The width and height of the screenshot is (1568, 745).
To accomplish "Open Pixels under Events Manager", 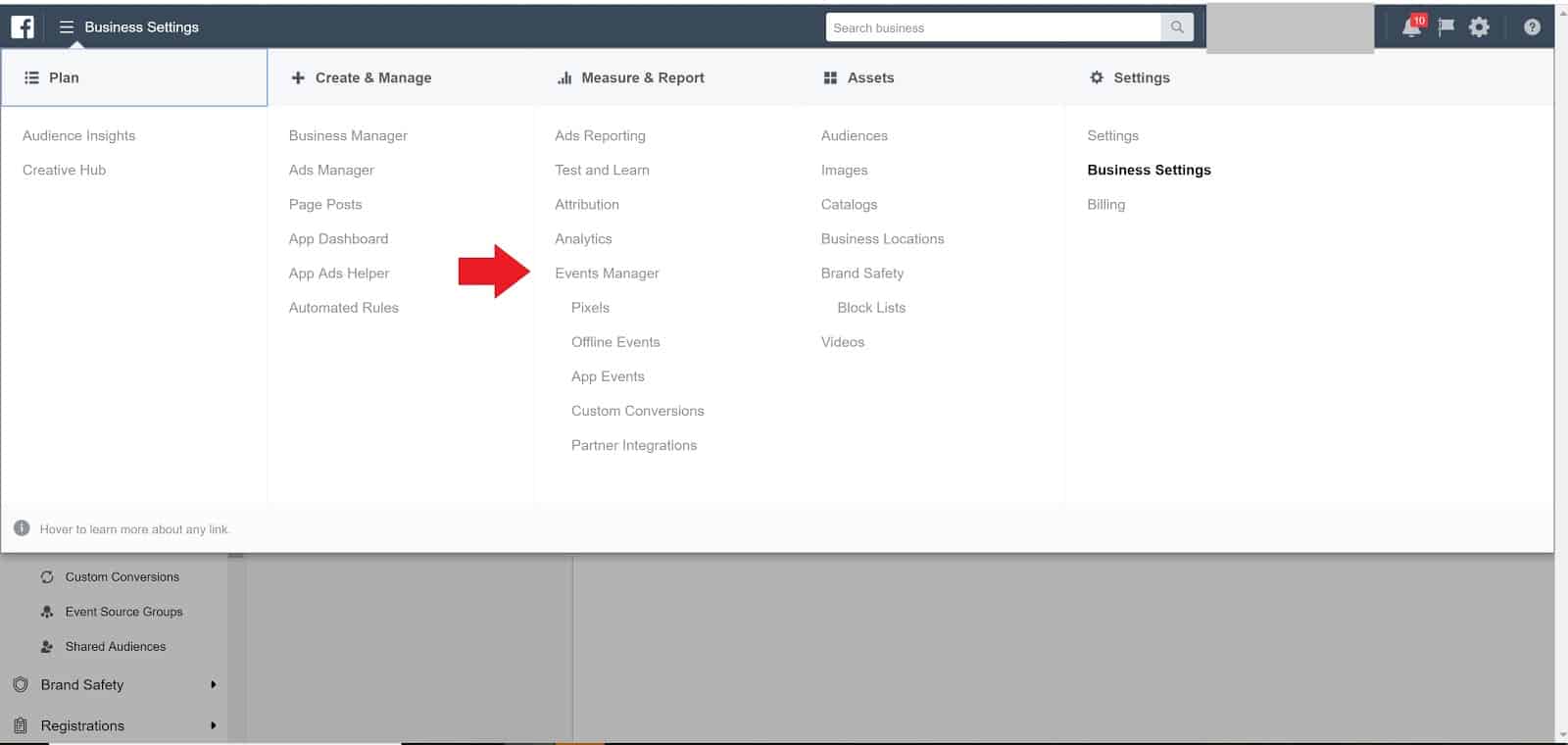I will [x=591, y=307].
